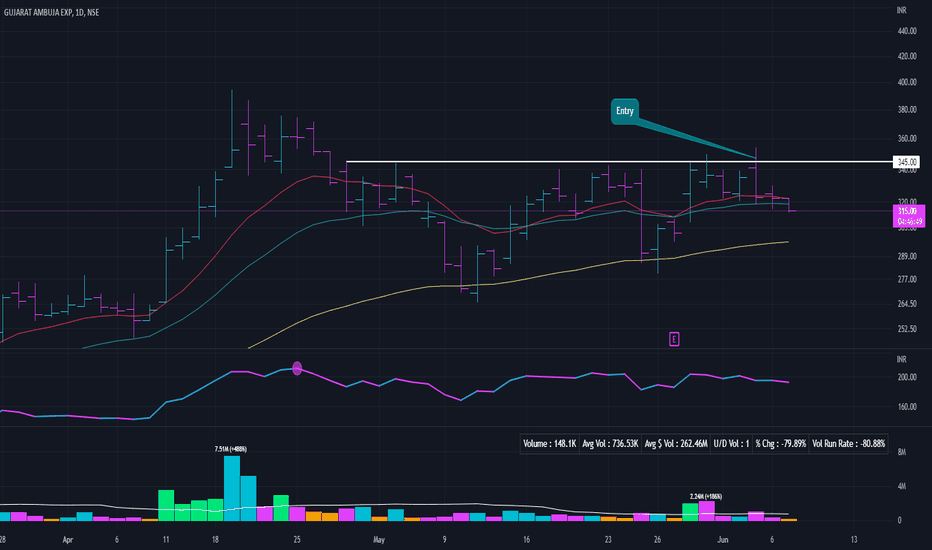Image resolution: width=932 pixels, height=550 pixels.
Task: Click the 360.00 price axis label
Action: point(907,139)
